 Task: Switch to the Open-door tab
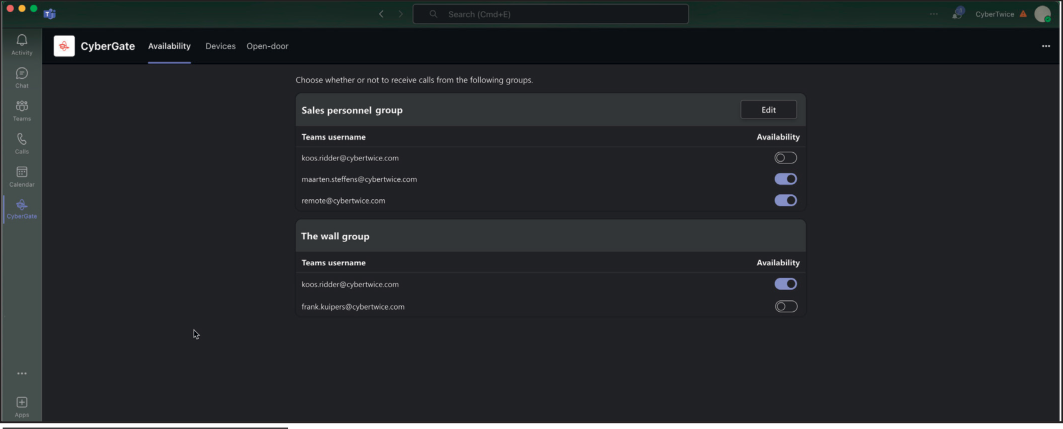click(x=267, y=46)
